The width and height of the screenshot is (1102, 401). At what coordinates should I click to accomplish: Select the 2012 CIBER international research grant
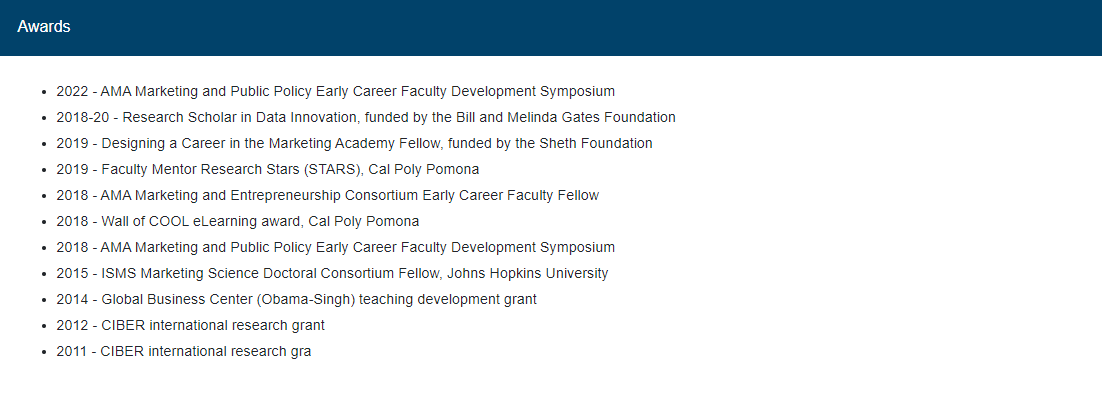[x=190, y=325]
